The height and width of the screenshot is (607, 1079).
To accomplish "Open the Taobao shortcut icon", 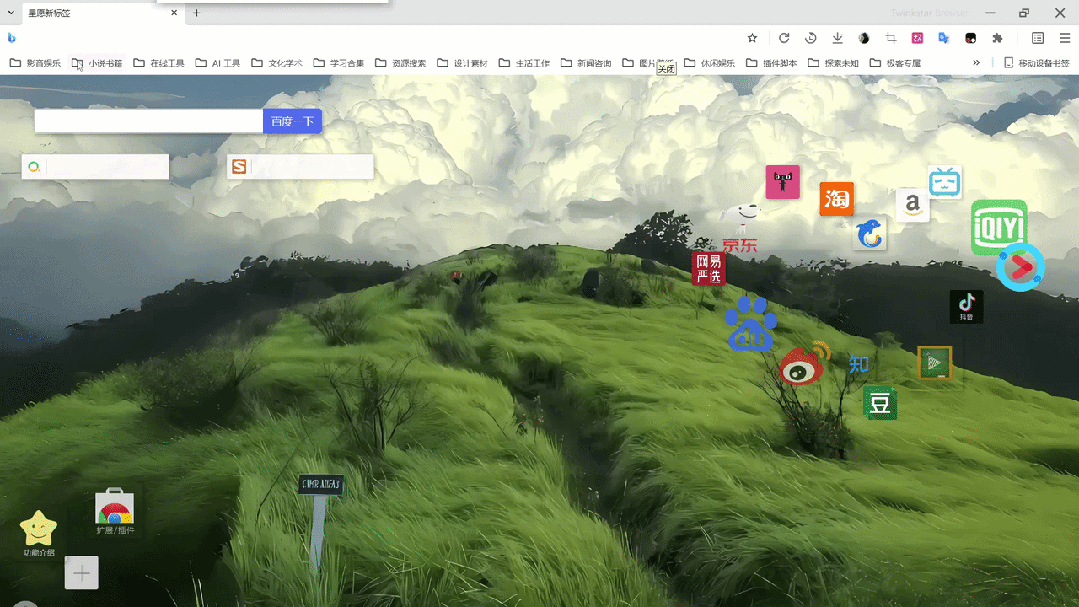I will click(x=836, y=199).
